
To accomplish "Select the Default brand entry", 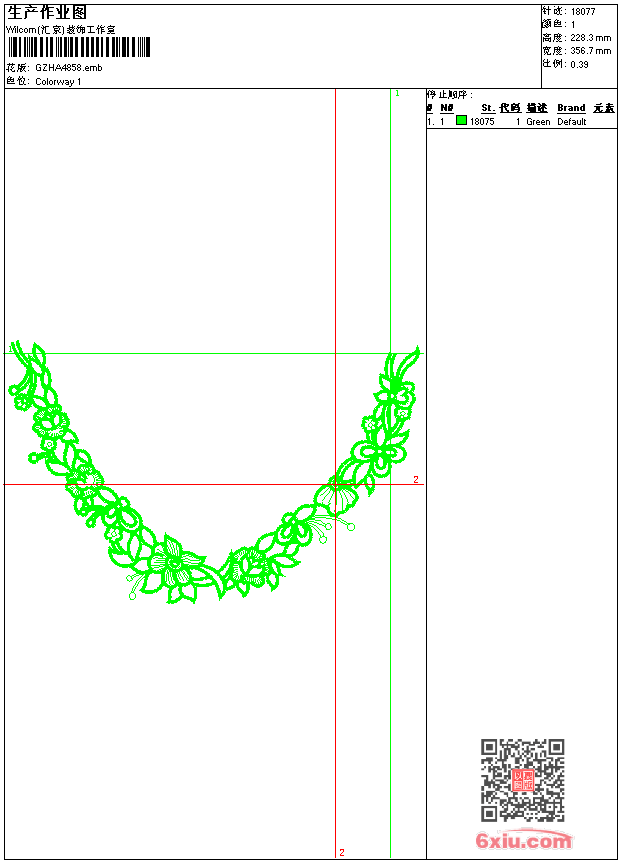I will (572, 122).
